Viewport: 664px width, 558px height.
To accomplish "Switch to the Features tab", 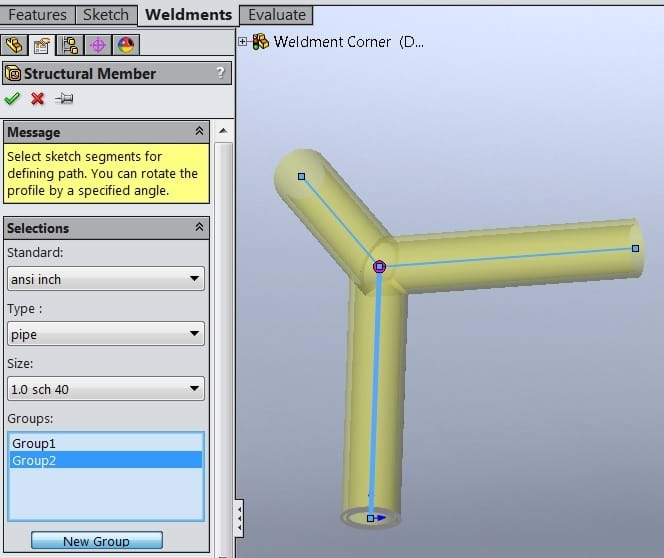I will click(x=37, y=15).
